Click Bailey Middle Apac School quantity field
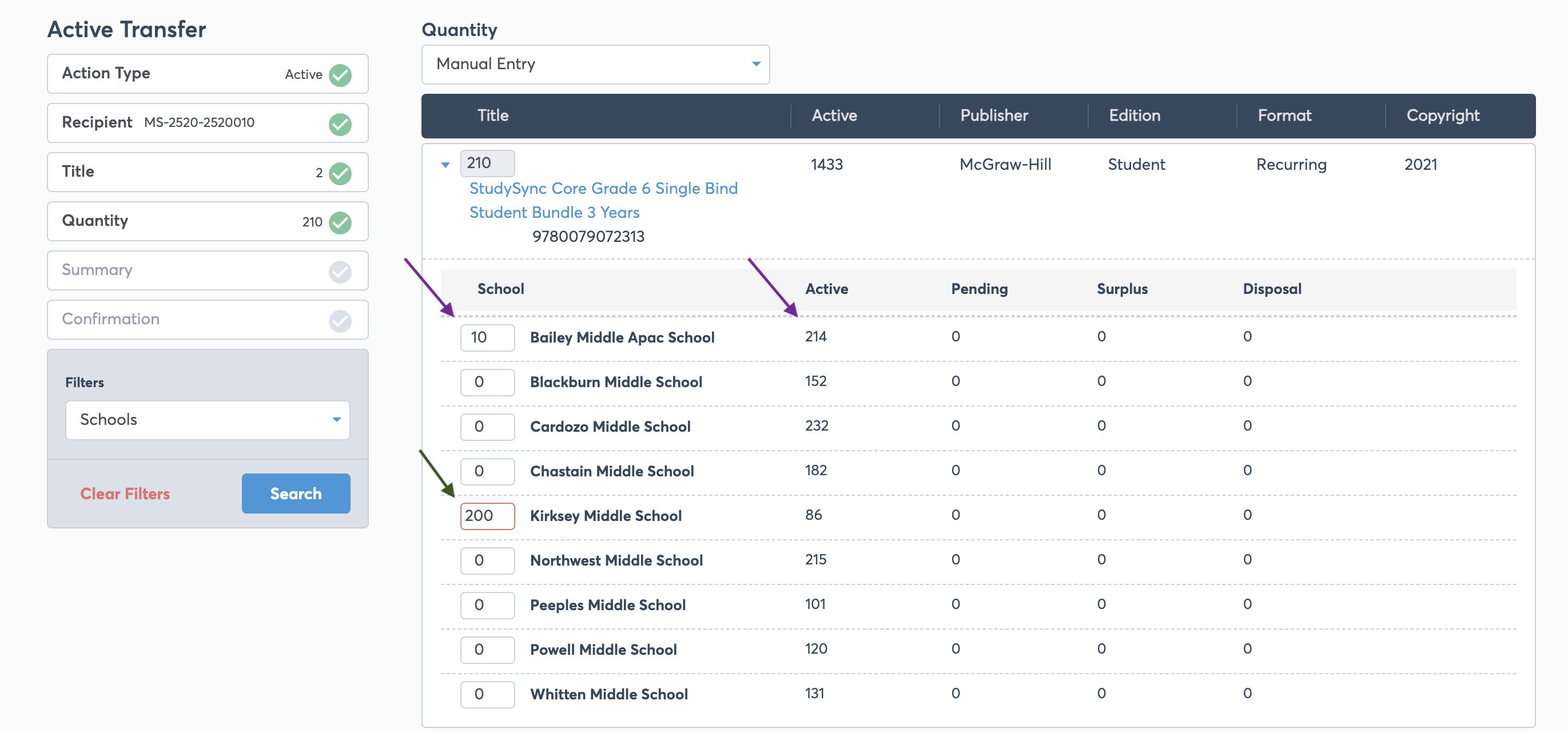 pyautogui.click(x=487, y=338)
